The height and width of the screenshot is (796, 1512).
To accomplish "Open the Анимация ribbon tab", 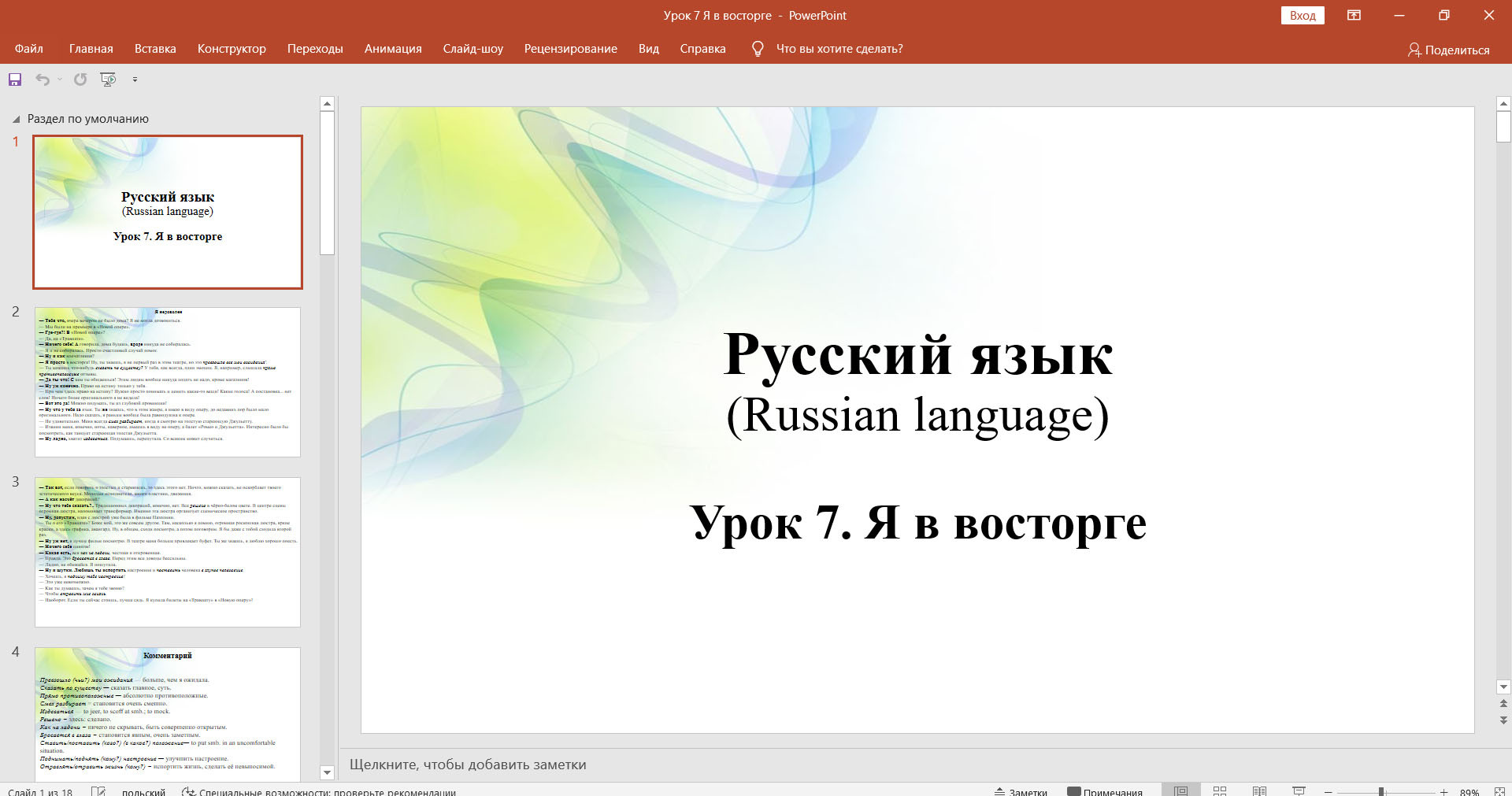I will [x=393, y=49].
